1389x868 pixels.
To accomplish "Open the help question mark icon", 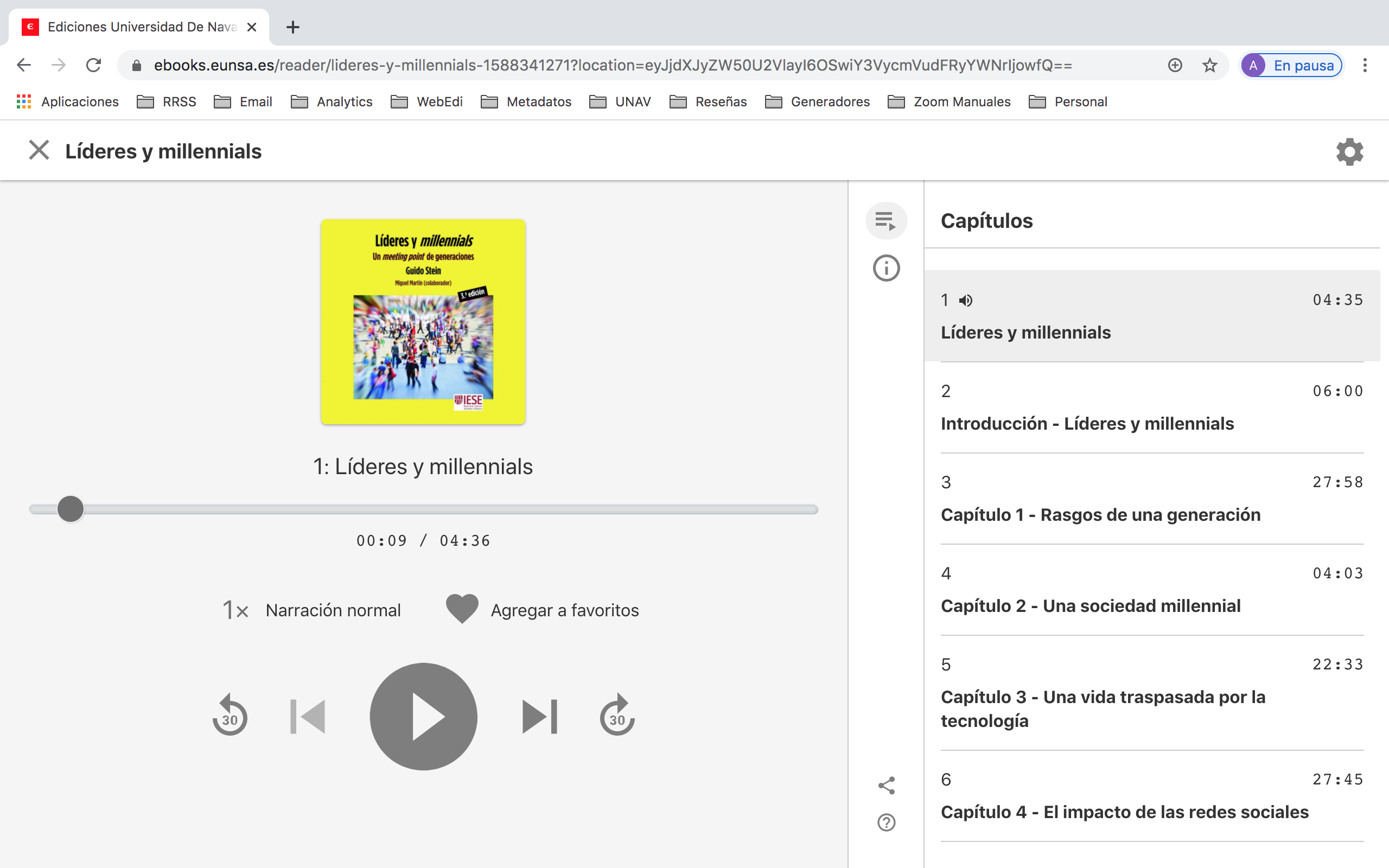I will pos(886,822).
